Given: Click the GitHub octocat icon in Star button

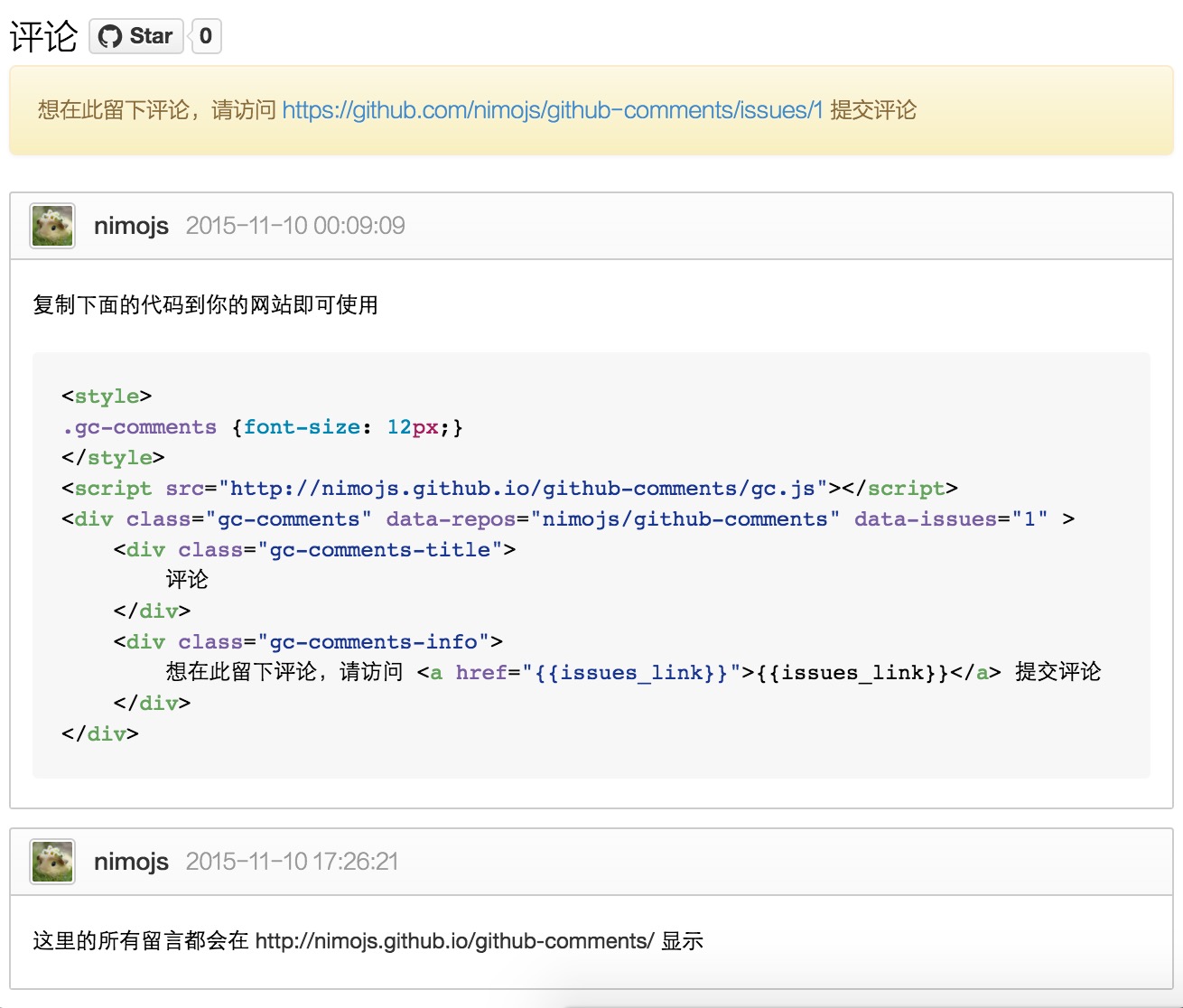Looking at the screenshot, I should pyautogui.click(x=110, y=36).
